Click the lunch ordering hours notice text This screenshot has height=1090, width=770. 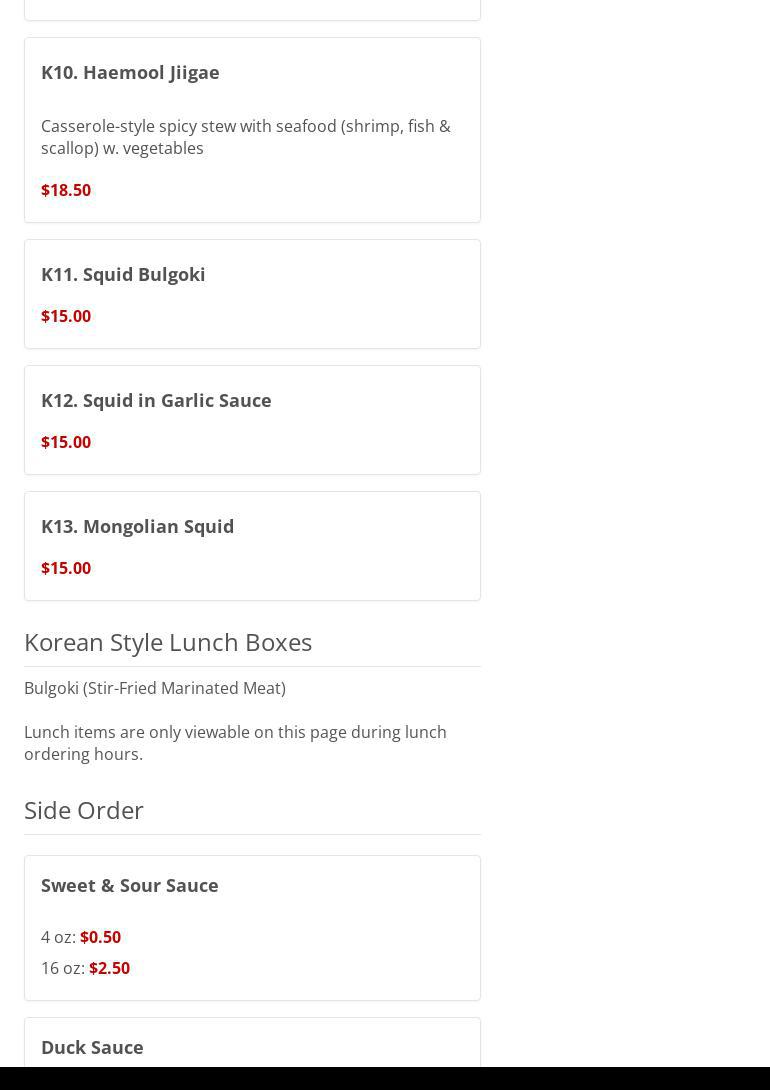point(235,743)
